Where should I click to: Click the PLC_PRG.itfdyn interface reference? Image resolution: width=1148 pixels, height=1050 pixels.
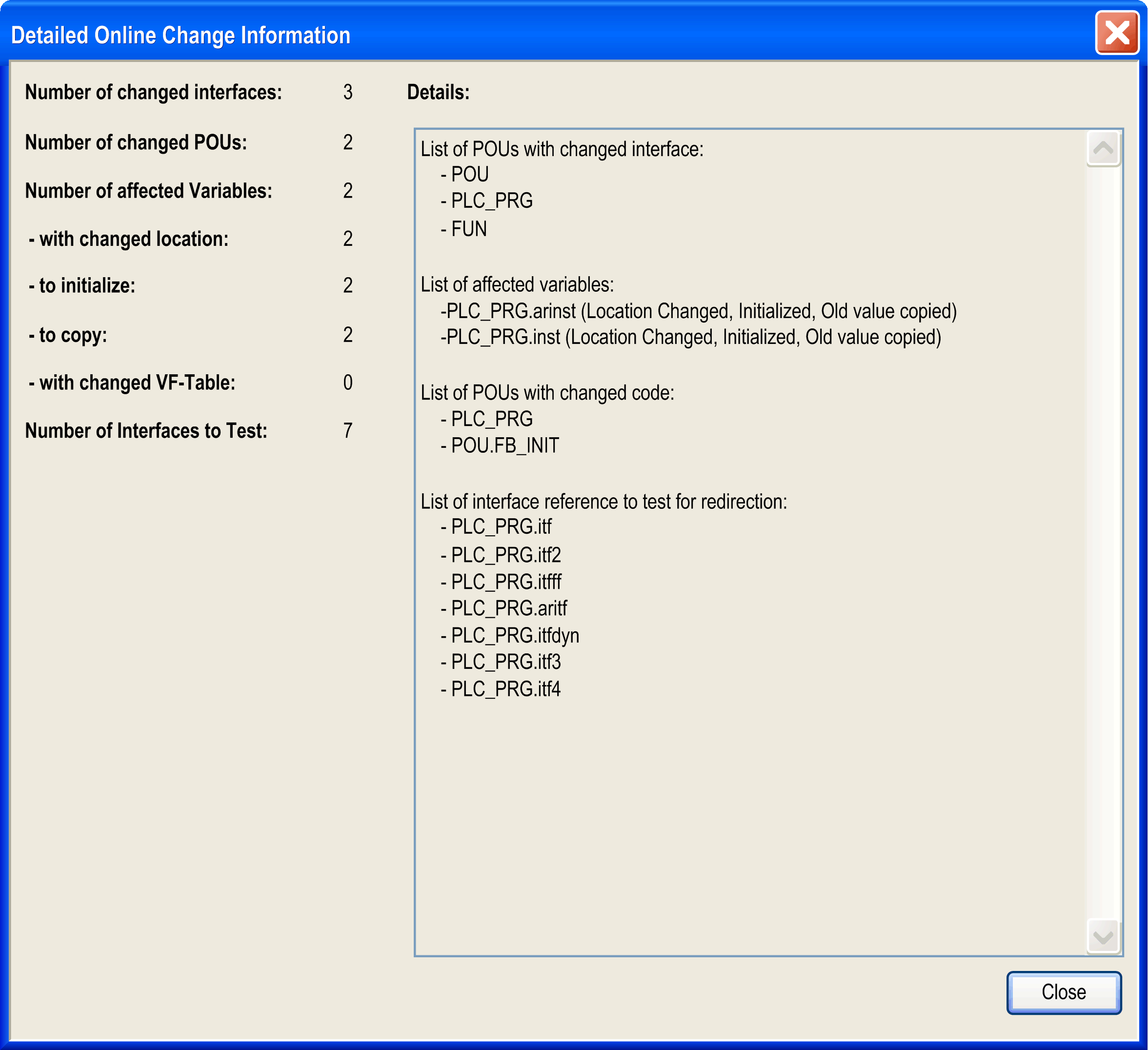pyautogui.click(x=515, y=635)
